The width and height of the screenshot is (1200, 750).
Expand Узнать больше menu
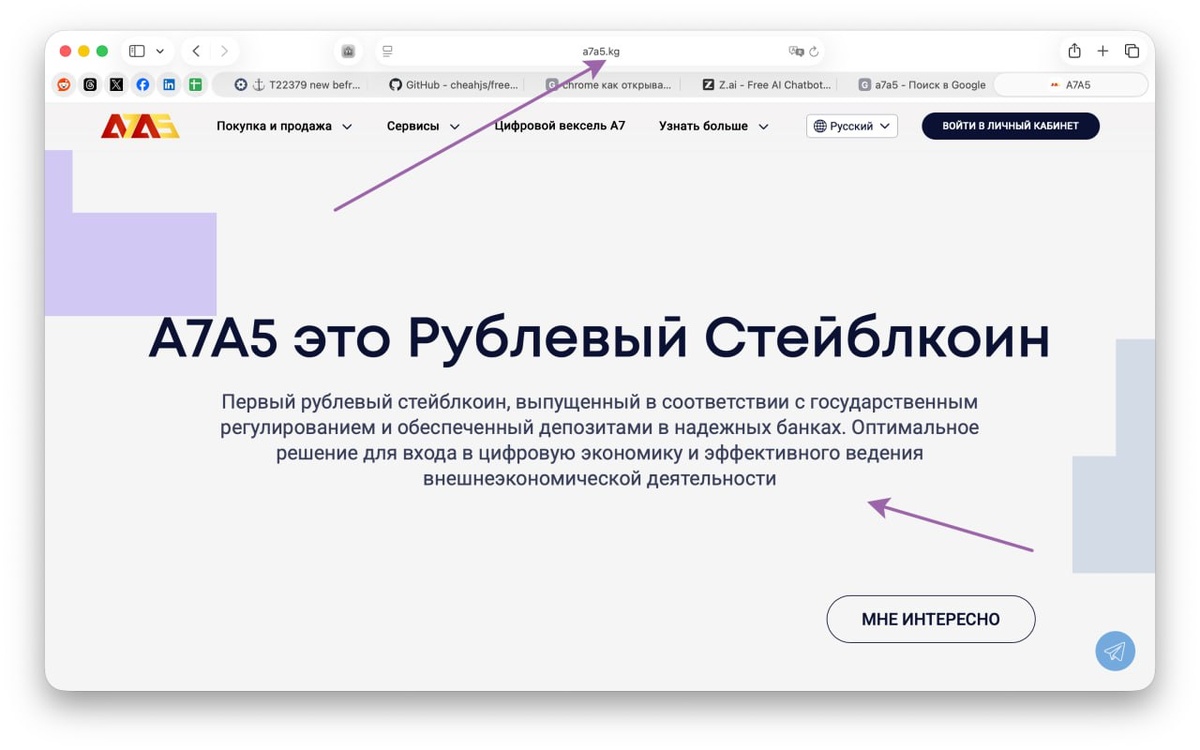(x=713, y=126)
